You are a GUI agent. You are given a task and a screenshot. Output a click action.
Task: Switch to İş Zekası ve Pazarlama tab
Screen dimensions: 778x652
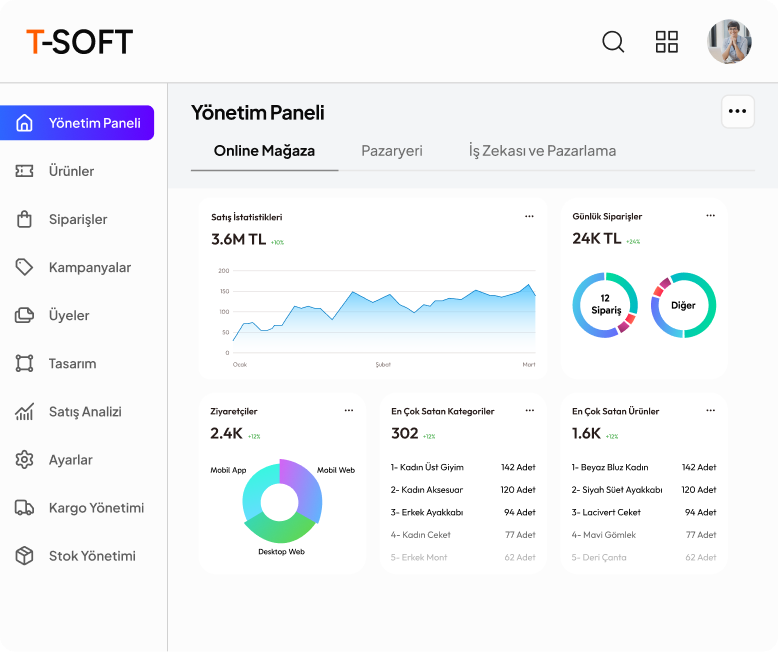542,150
